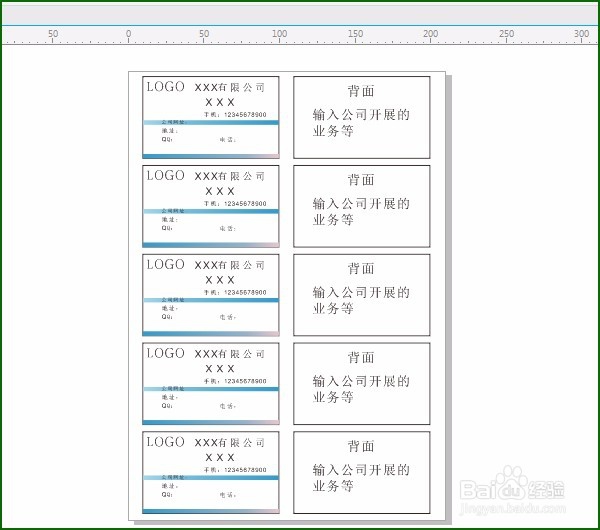The height and width of the screenshot is (530, 600).
Task: Select 'XXX有限公司' text in the topmost card
Action: click(x=230, y=88)
